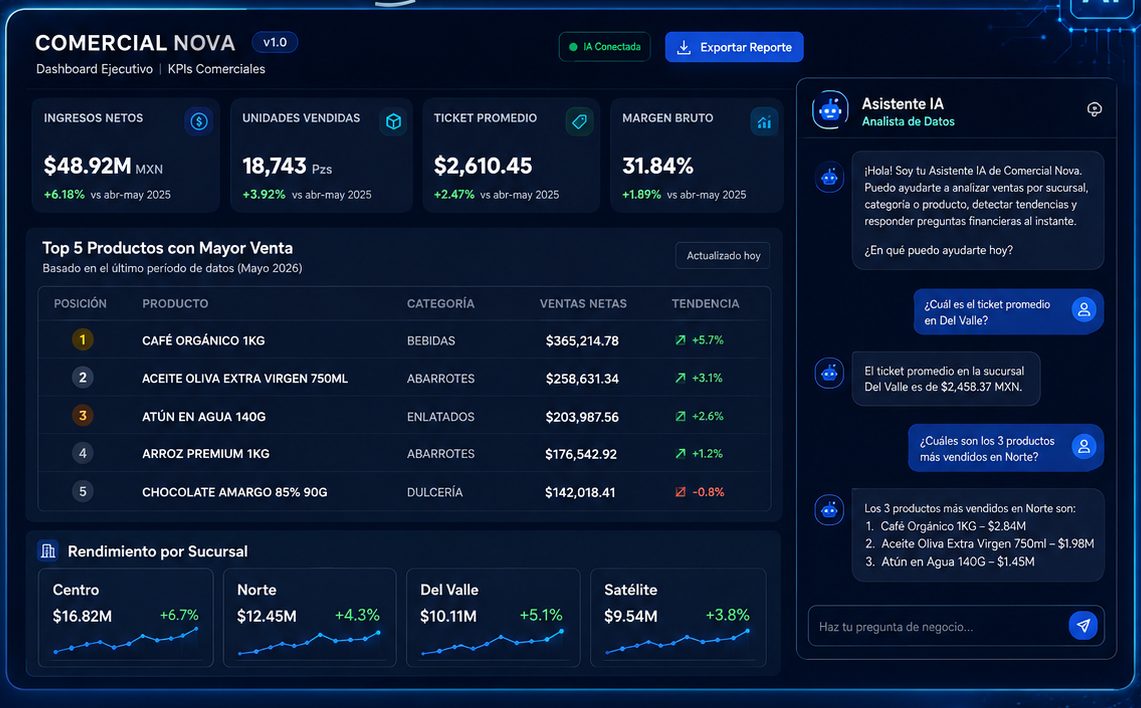Open the Del Valle branch card
The image size is (1141, 708).
(x=493, y=618)
